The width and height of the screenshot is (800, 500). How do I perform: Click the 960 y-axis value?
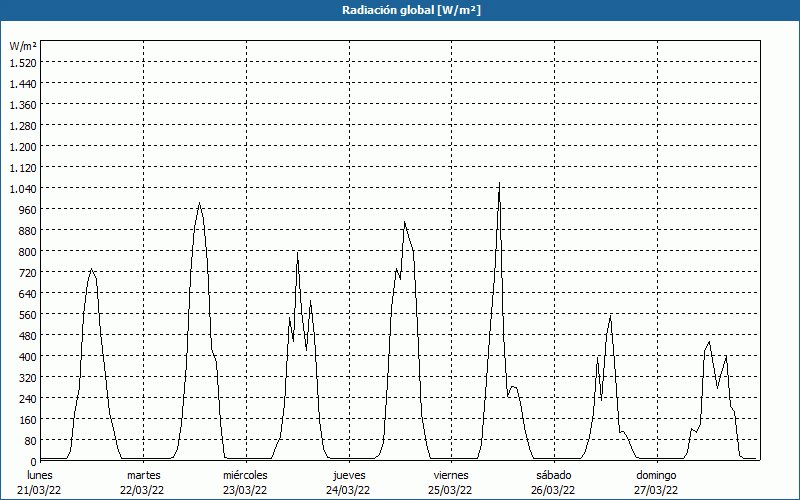[29, 210]
